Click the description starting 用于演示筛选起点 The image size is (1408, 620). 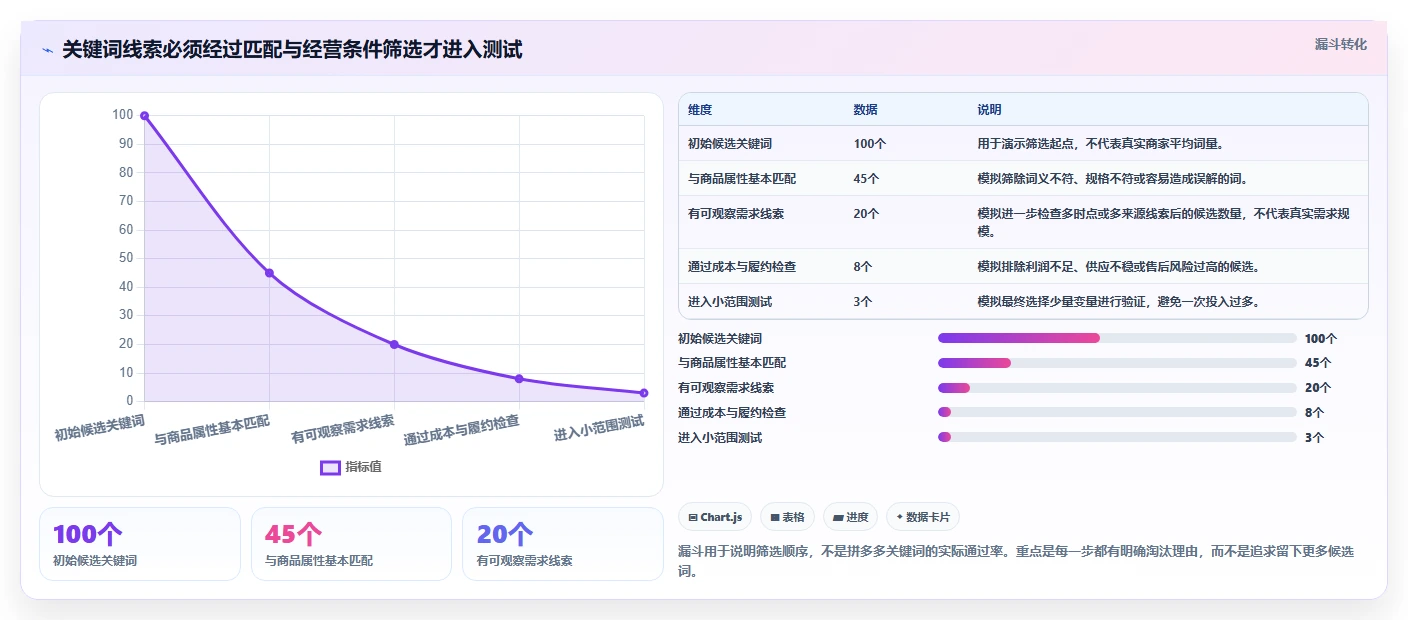pos(1101,143)
